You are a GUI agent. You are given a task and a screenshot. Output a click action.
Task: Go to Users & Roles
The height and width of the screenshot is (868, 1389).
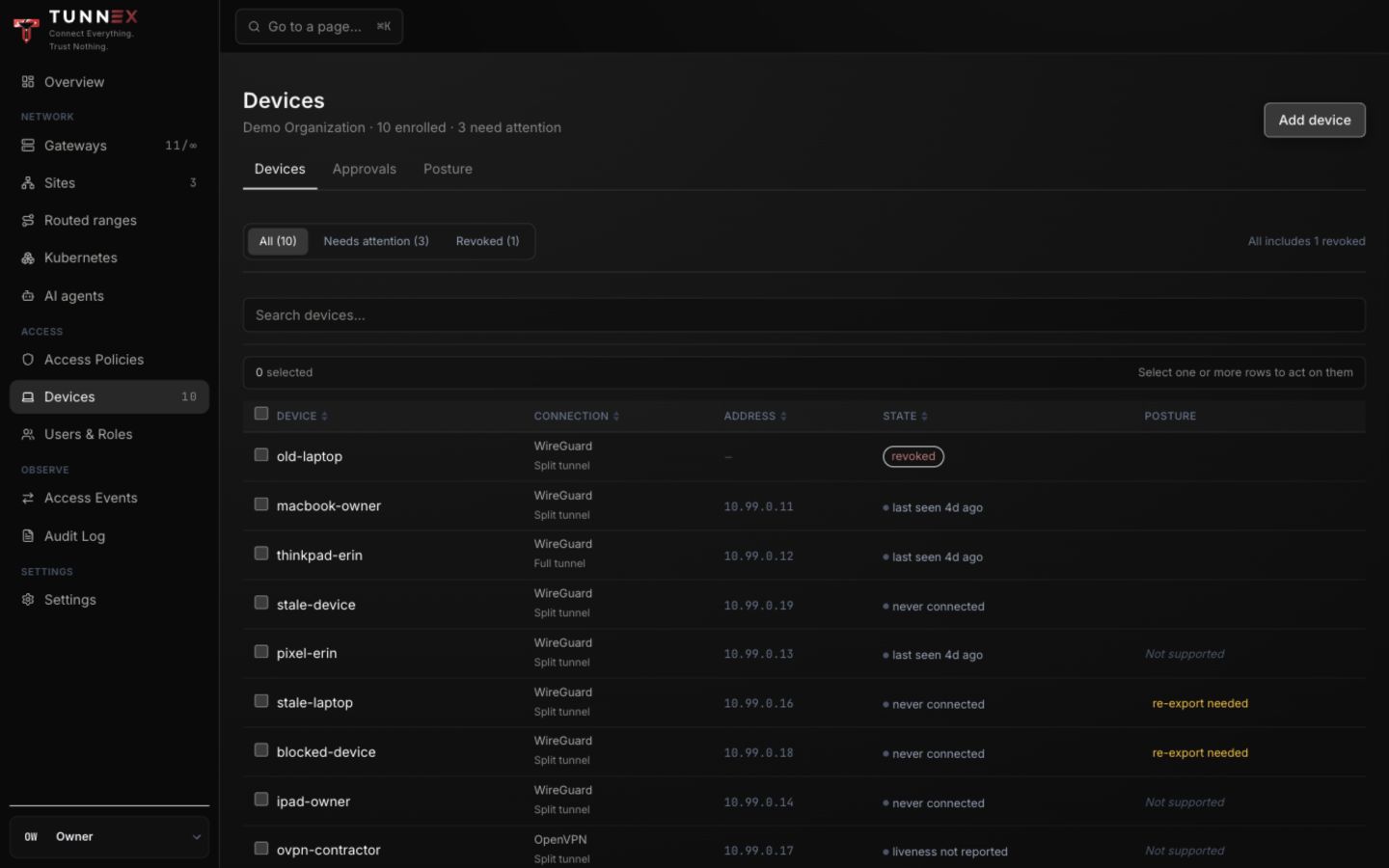click(109, 434)
